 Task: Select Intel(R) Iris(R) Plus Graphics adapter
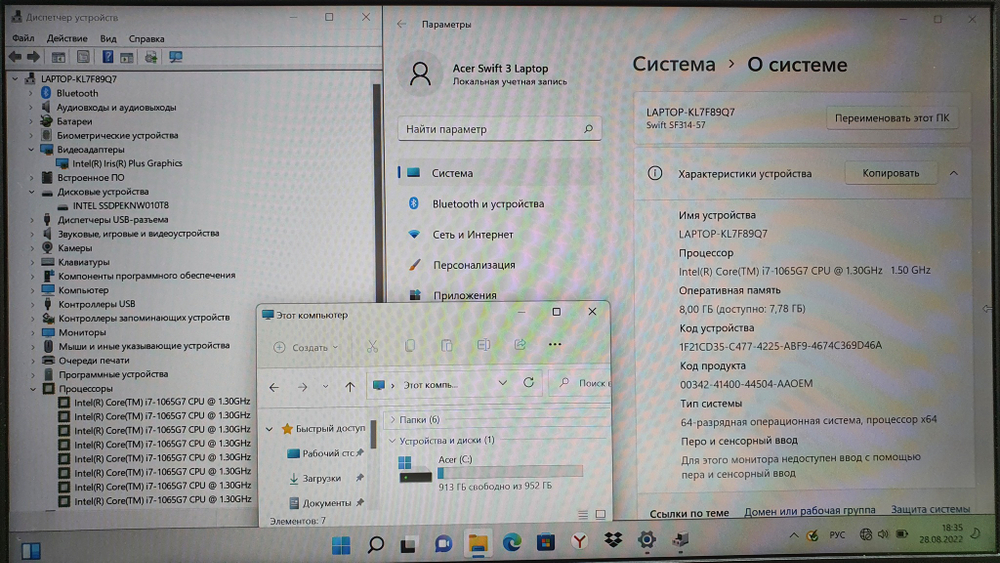click(x=127, y=163)
